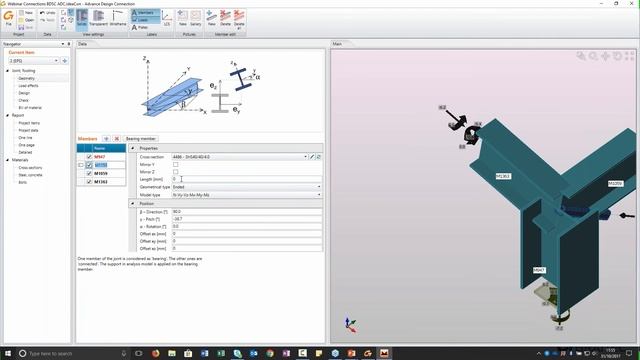Viewport: 640px width, 360px height.
Task: Toggle the M947 member checkbox
Action: coord(89,157)
